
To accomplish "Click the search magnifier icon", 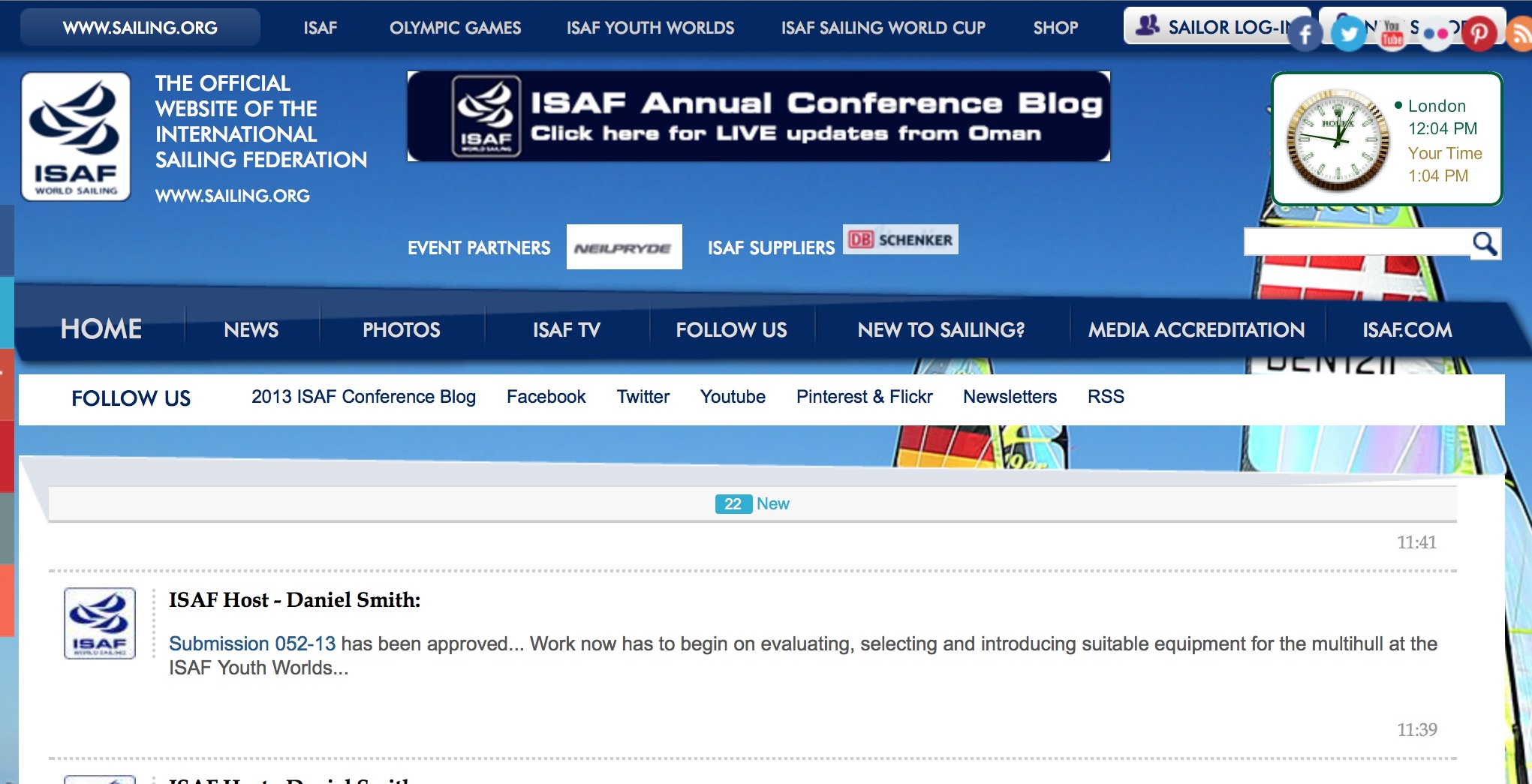I will pos(1485,243).
